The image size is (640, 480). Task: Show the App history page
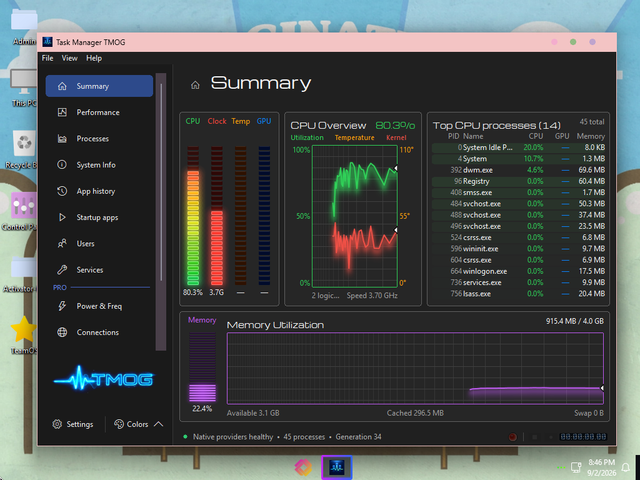(99, 191)
